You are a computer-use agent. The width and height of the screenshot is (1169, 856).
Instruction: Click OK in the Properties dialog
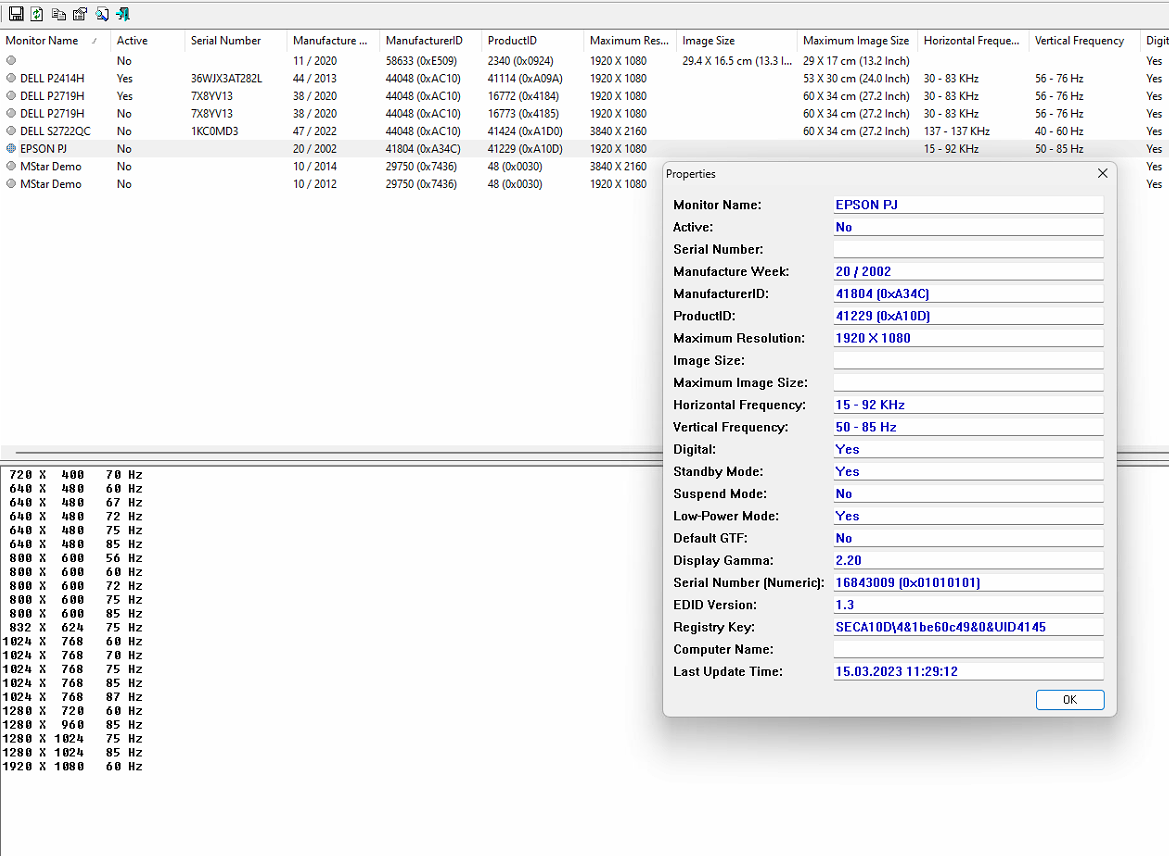[x=1070, y=699]
